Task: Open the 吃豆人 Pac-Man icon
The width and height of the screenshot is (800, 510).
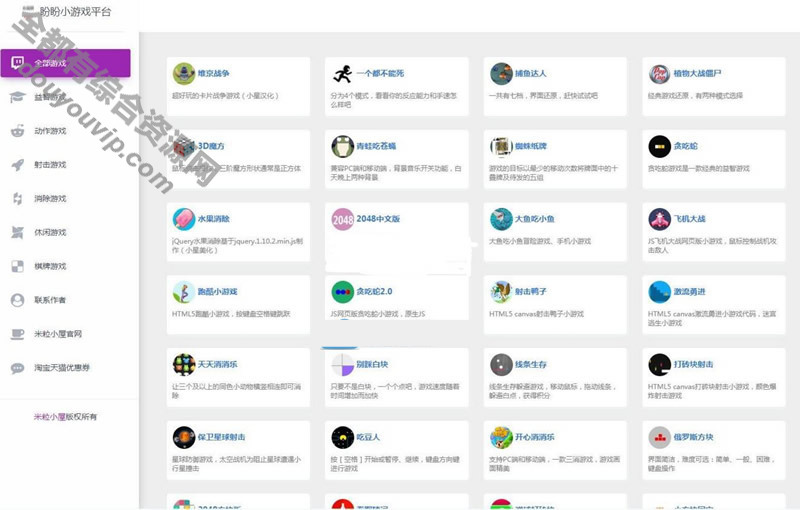Action: [x=342, y=438]
